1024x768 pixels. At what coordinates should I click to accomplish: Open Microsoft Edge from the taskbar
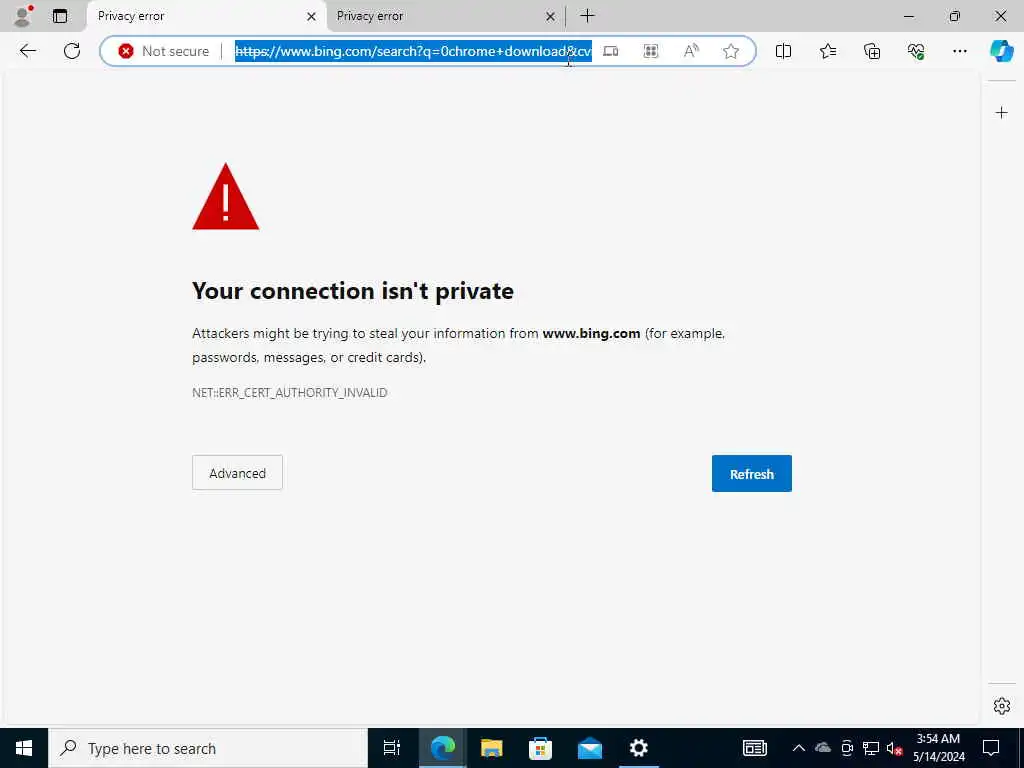(x=442, y=748)
